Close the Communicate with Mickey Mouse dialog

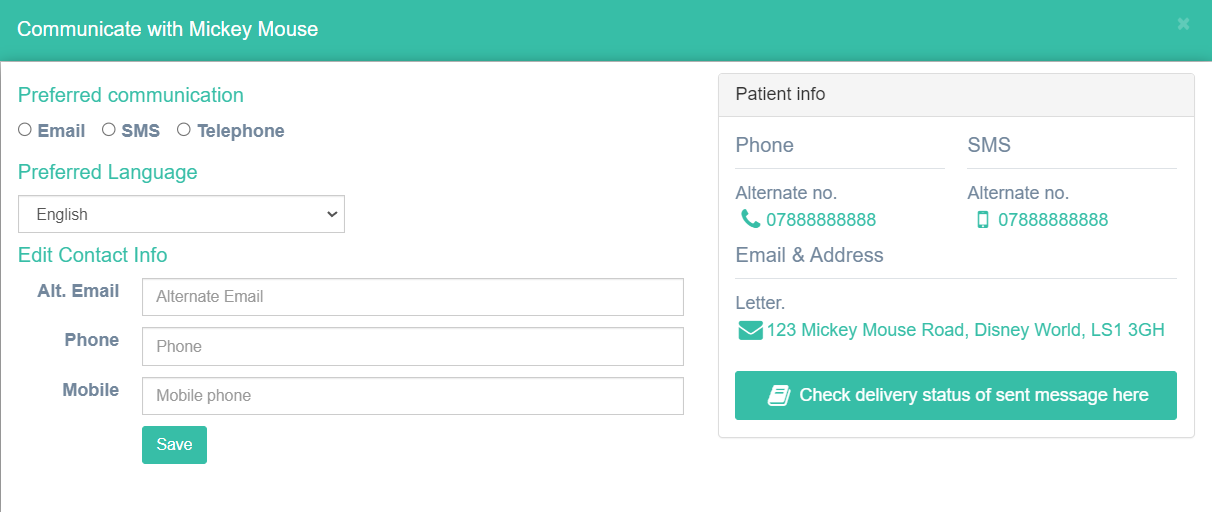tap(1183, 24)
